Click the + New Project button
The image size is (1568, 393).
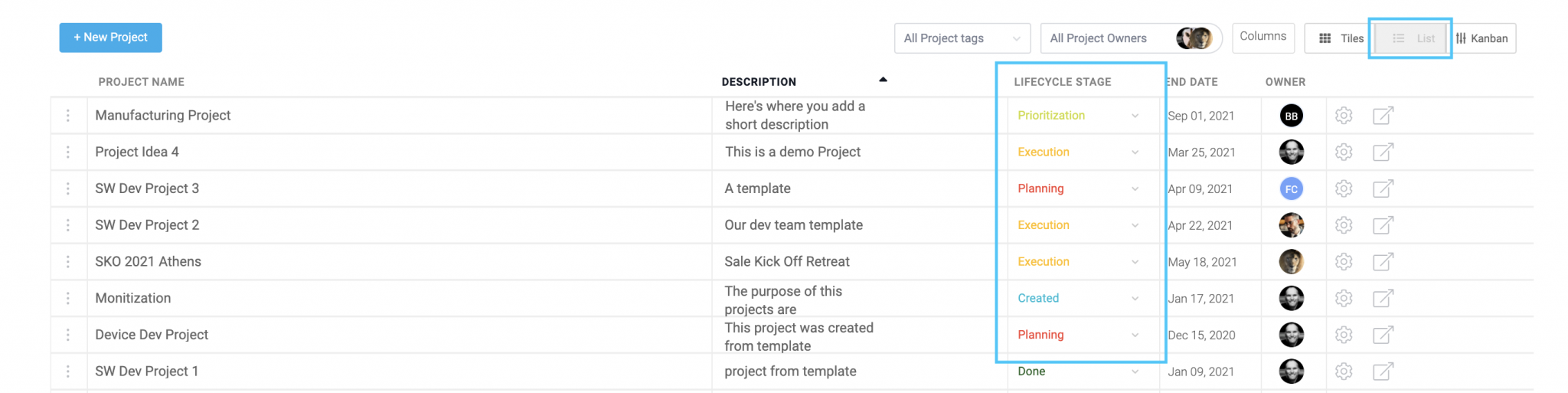(111, 38)
